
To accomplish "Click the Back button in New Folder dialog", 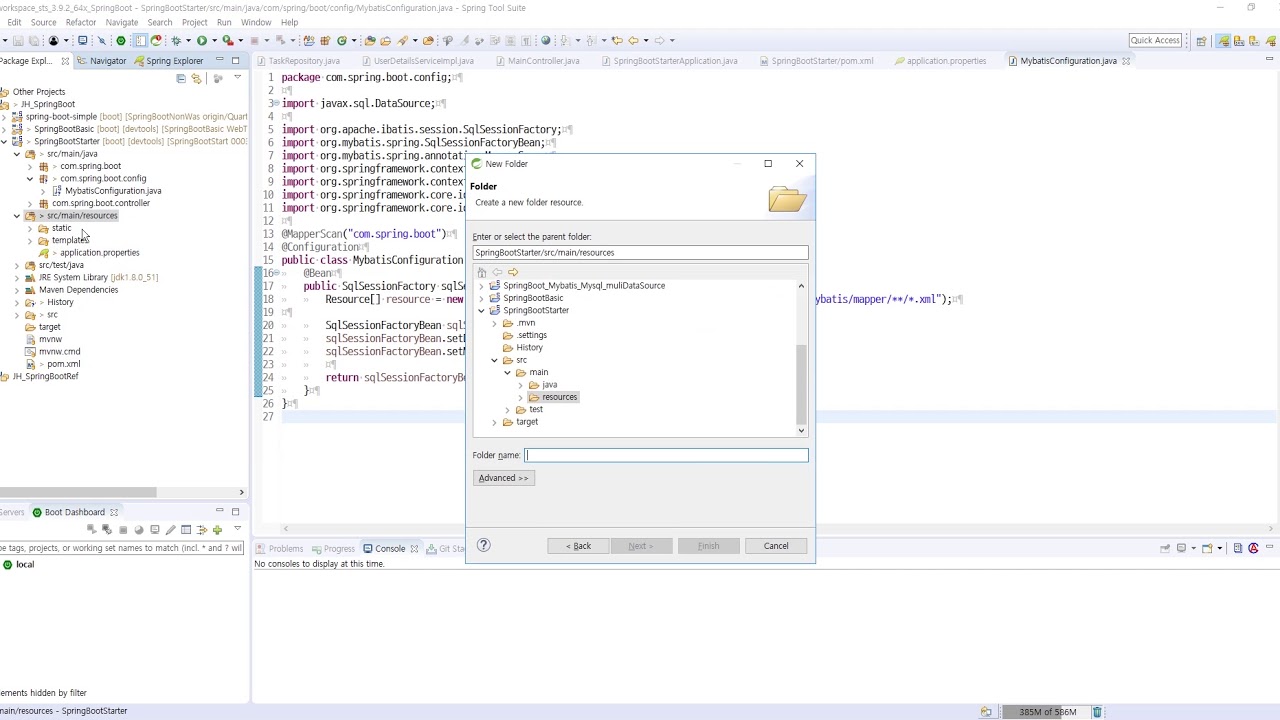I will [578, 546].
